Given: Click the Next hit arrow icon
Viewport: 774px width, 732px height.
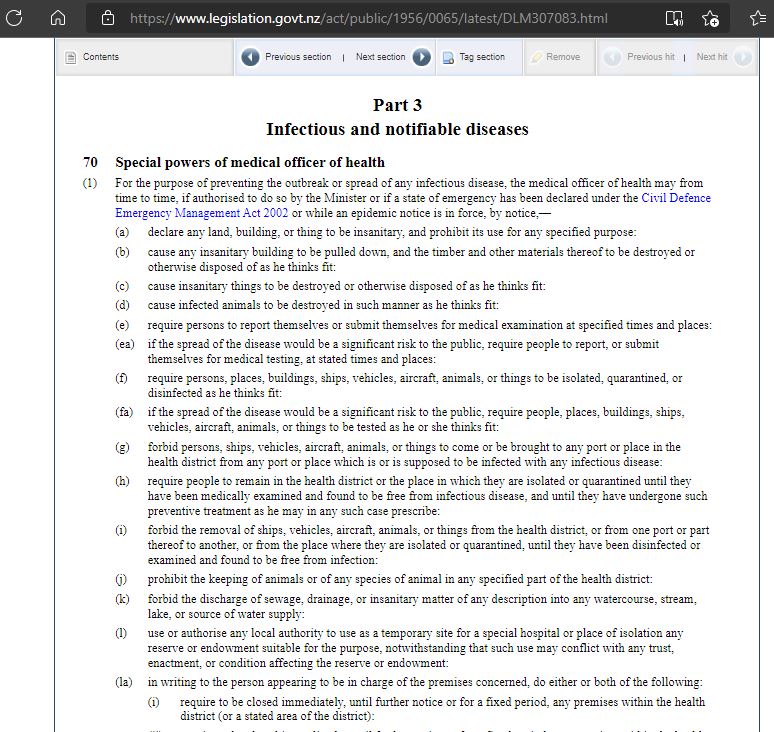Looking at the screenshot, I should coord(743,57).
